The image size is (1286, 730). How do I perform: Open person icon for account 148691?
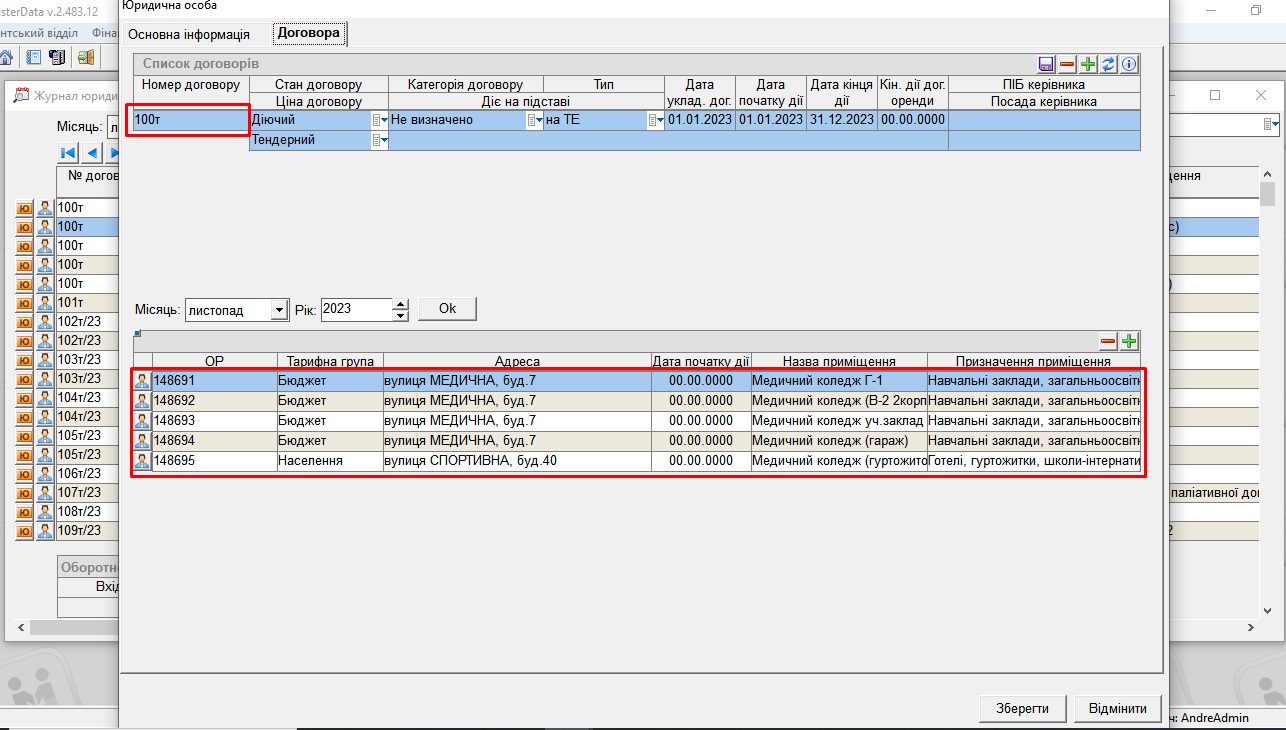pyautogui.click(x=143, y=381)
